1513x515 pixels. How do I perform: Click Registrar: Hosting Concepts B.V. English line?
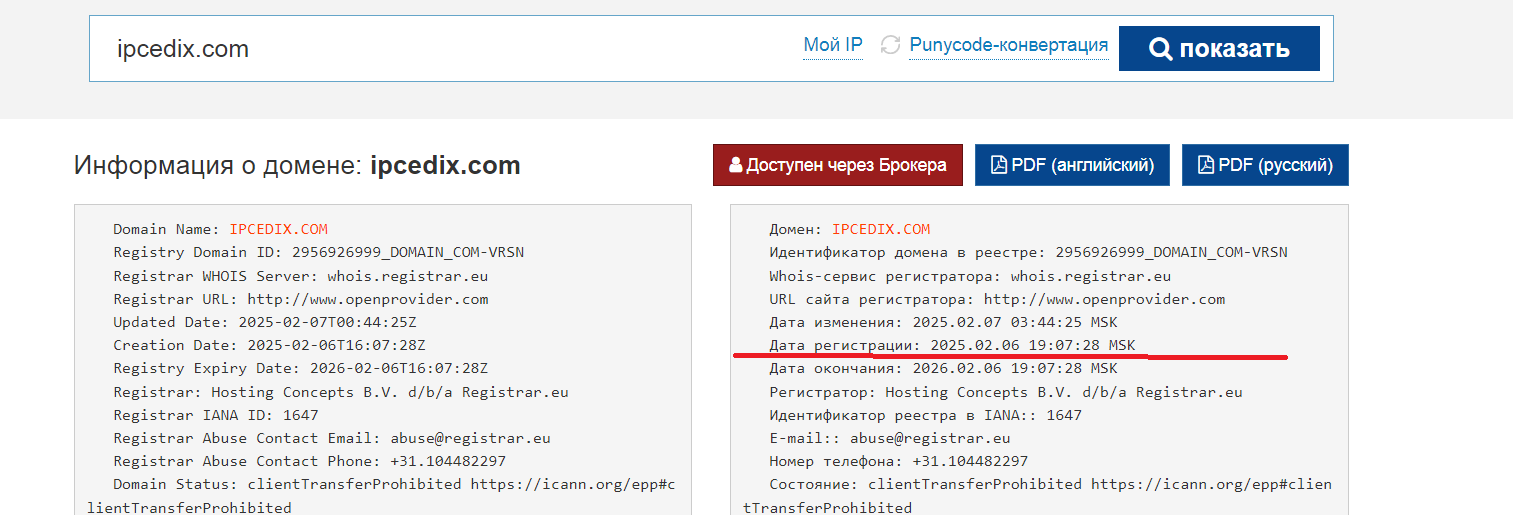pyautogui.click(x=341, y=392)
